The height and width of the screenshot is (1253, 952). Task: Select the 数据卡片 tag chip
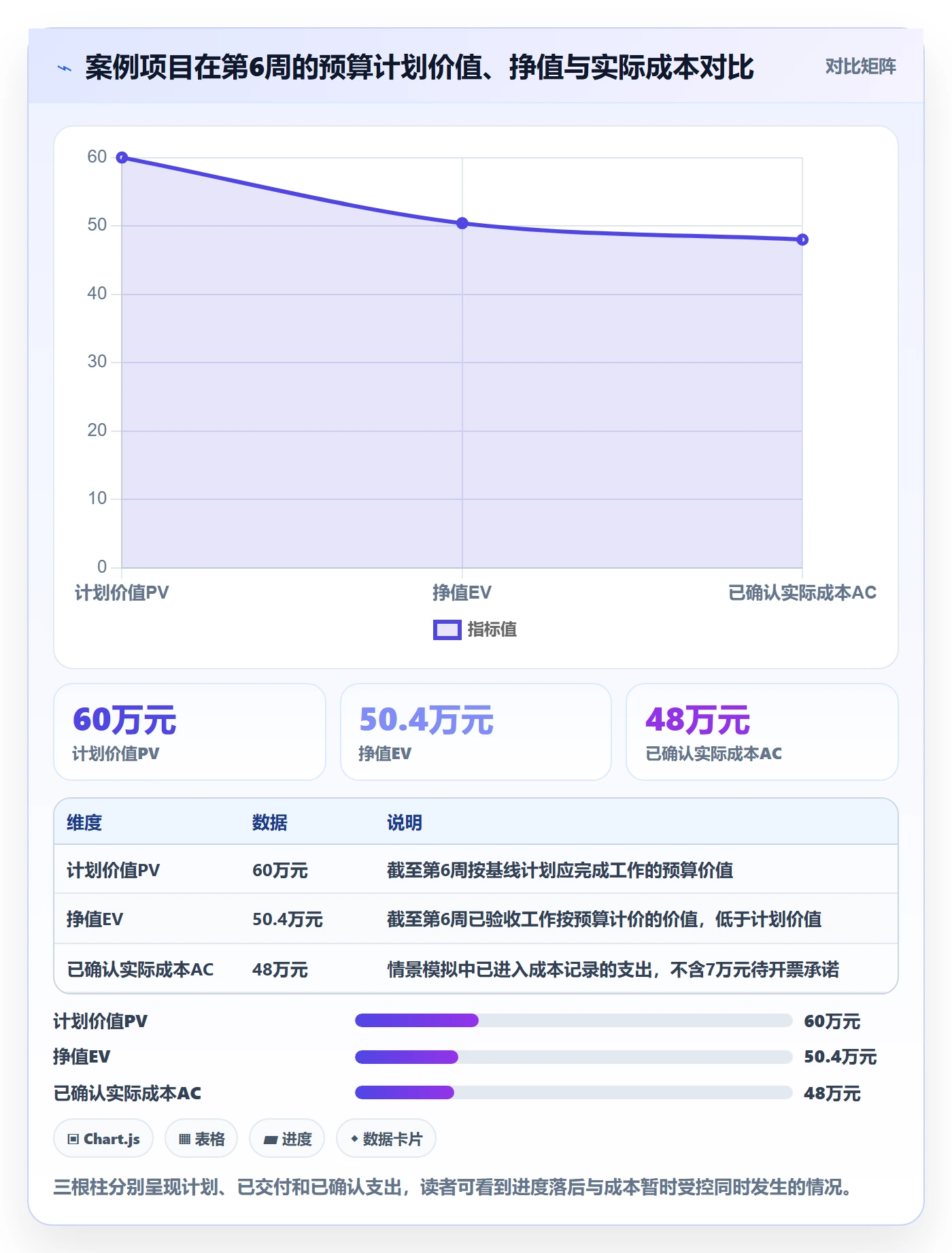click(386, 1139)
